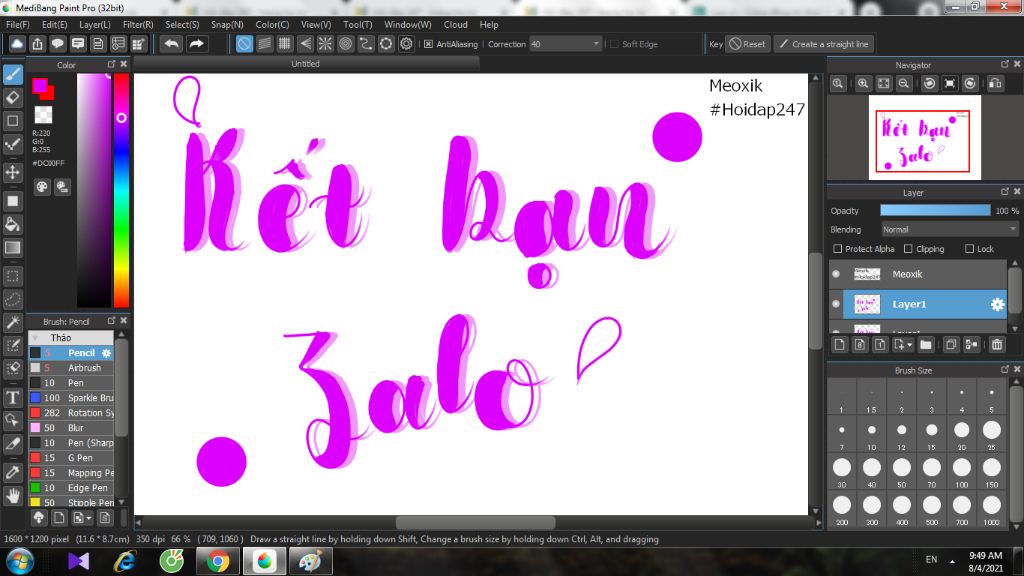This screenshot has width=1024, height=576.
Task: Enable circle snap
Action: [345, 44]
